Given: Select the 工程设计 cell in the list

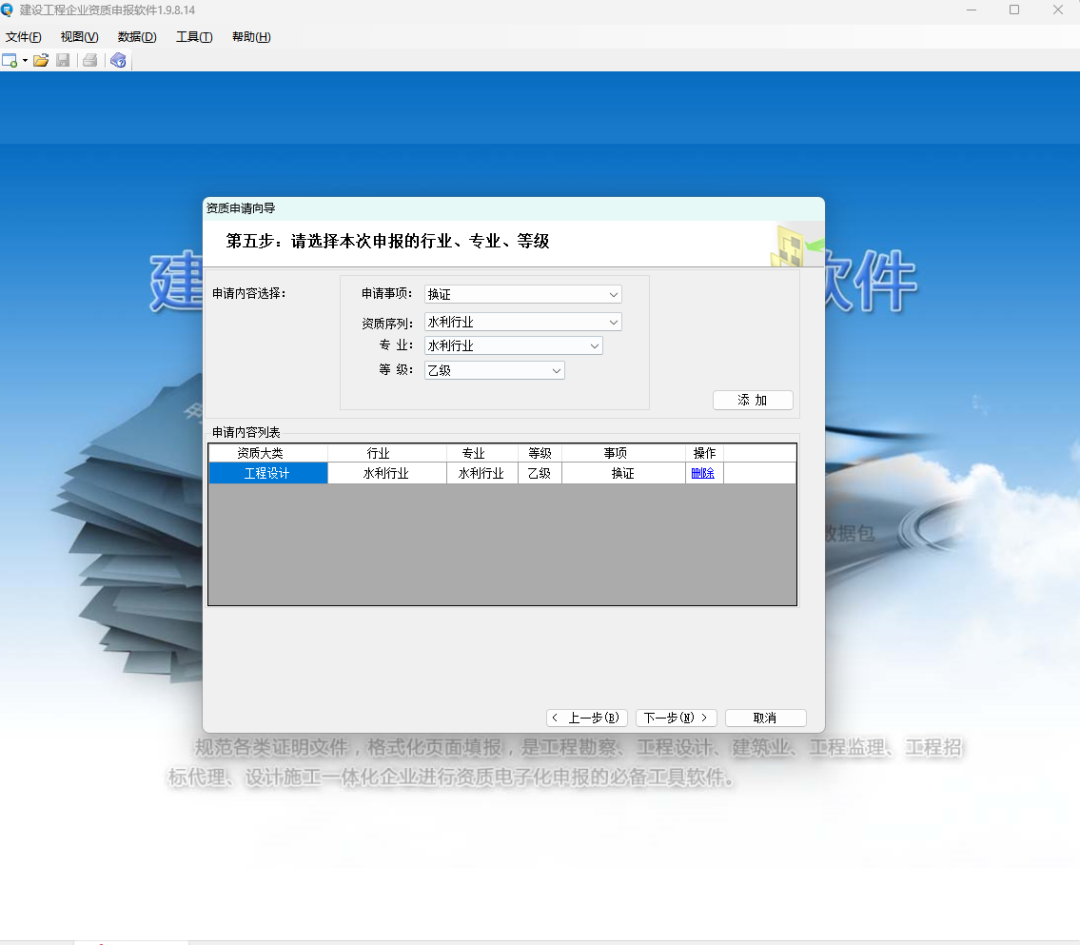Looking at the screenshot, I should pyautogui.click(x=267, y=474).
